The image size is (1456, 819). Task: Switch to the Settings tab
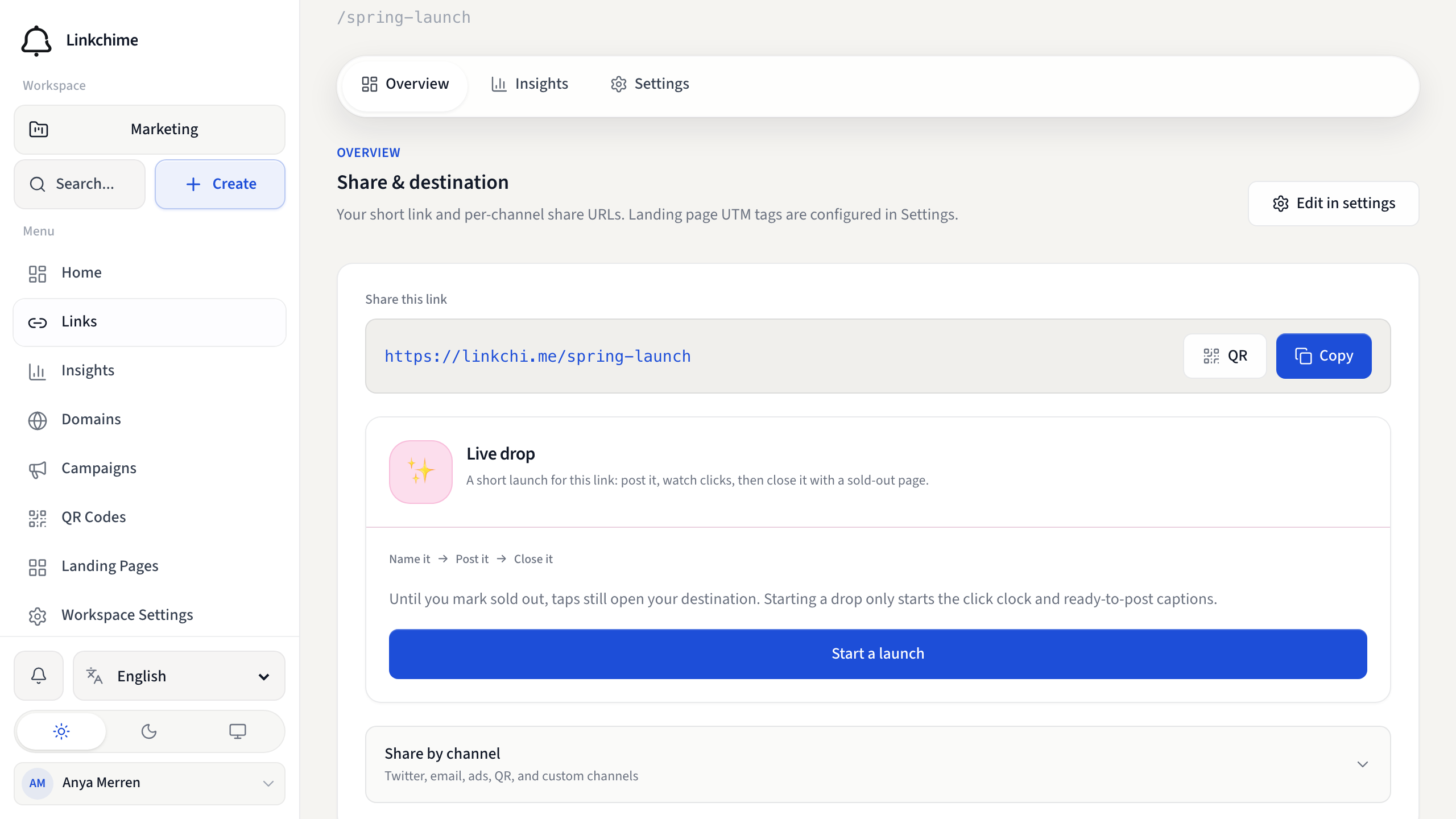650,84
